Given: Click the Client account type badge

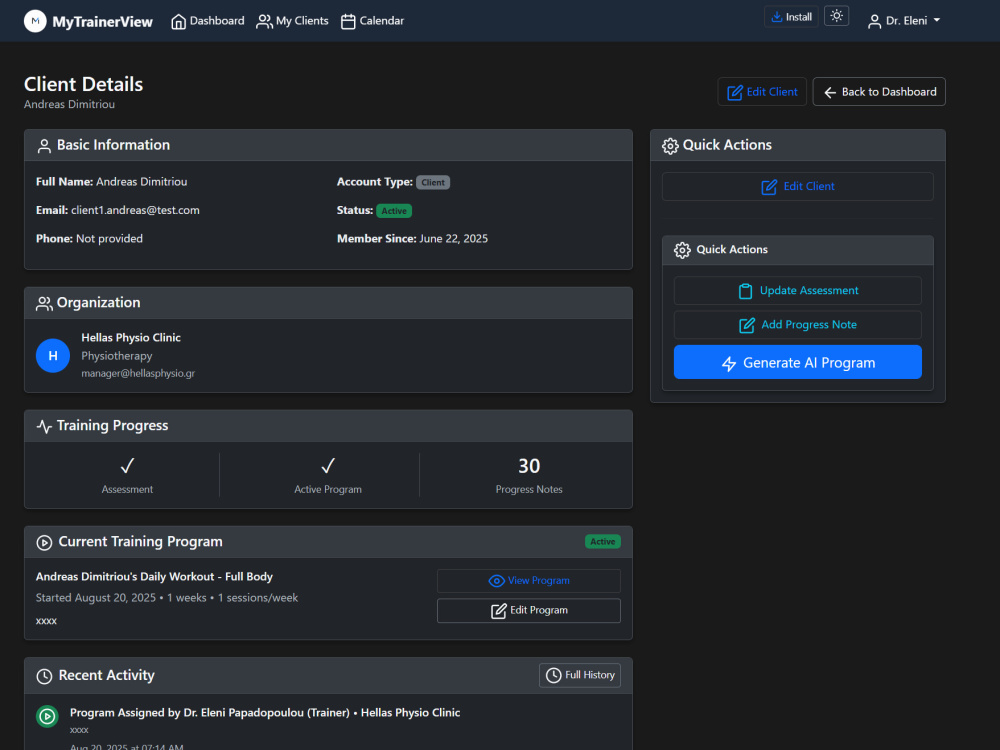Looking at the screenshot, I should (433, 182).
